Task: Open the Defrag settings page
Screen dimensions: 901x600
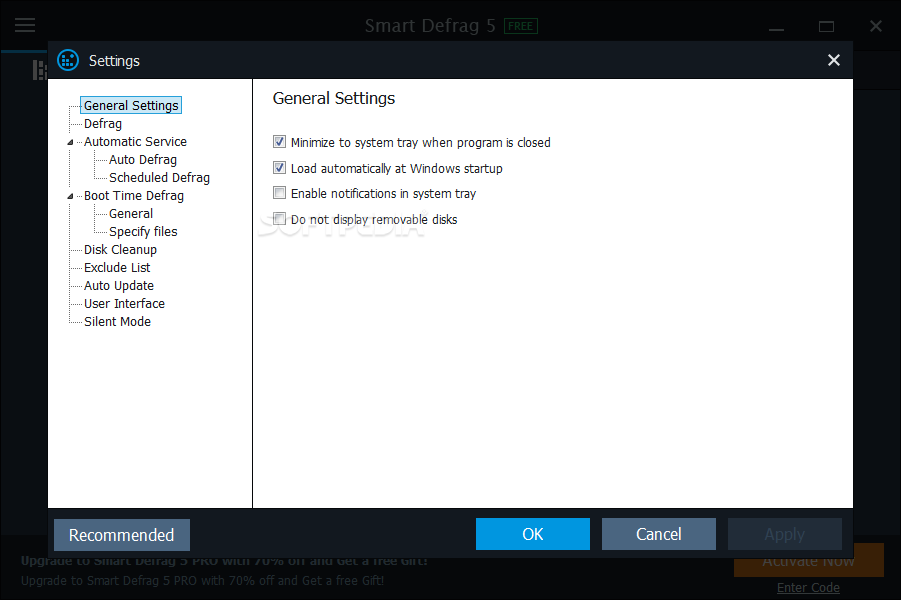Action: (x=103, y=124)
